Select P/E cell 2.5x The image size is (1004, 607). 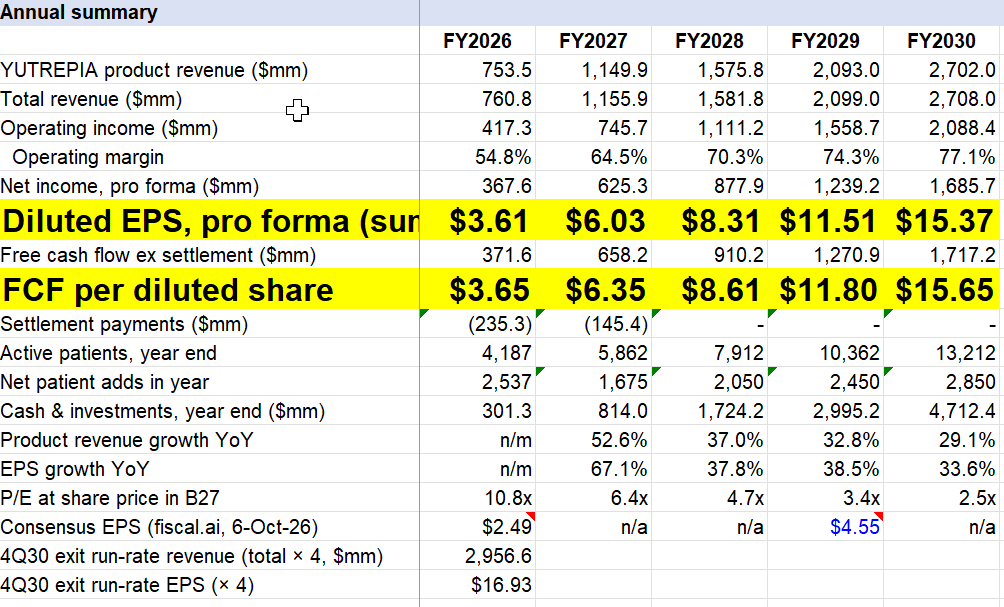941,498
